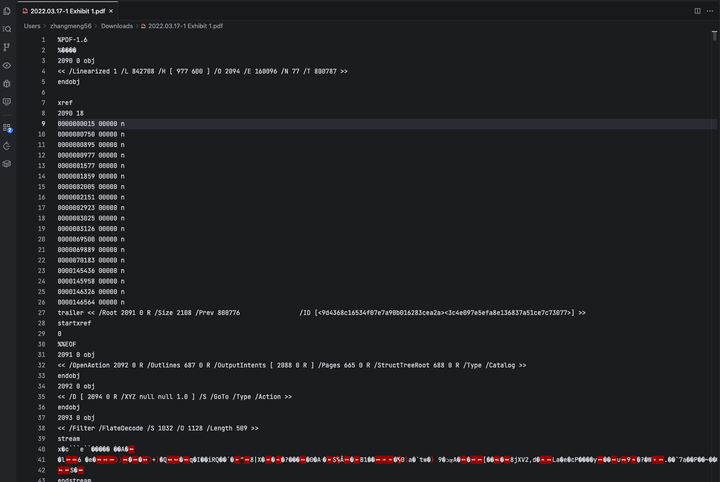Click the zhangmeng56 breadcrumb segment
Screen dimensions: 720x482
click(x=71, y=26)
